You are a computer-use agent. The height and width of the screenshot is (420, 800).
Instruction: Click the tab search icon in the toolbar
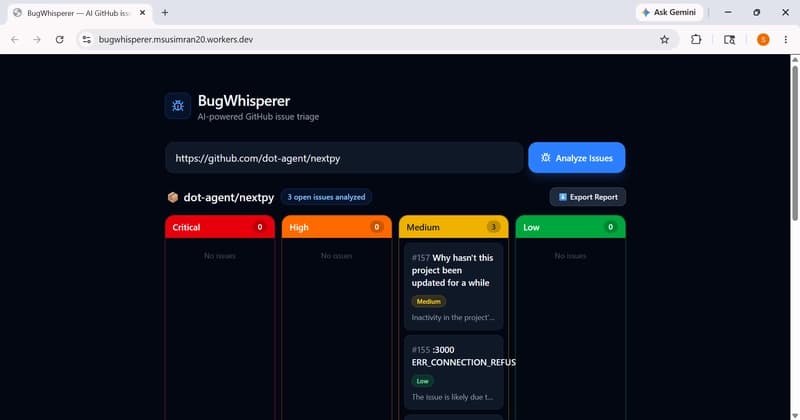tap(730, 39)
